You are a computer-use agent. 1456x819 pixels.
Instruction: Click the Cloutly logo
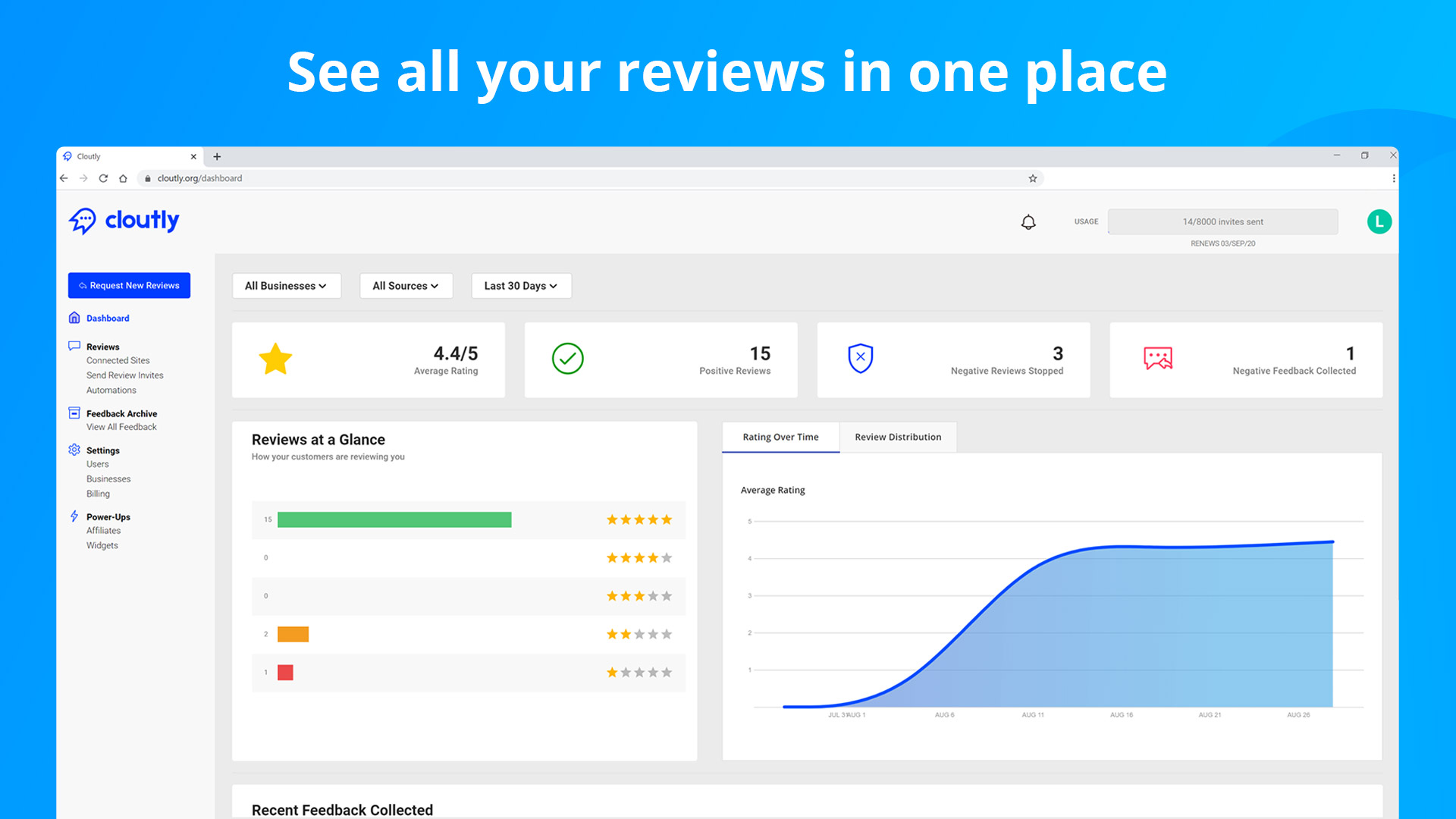[x=124, y=221]
